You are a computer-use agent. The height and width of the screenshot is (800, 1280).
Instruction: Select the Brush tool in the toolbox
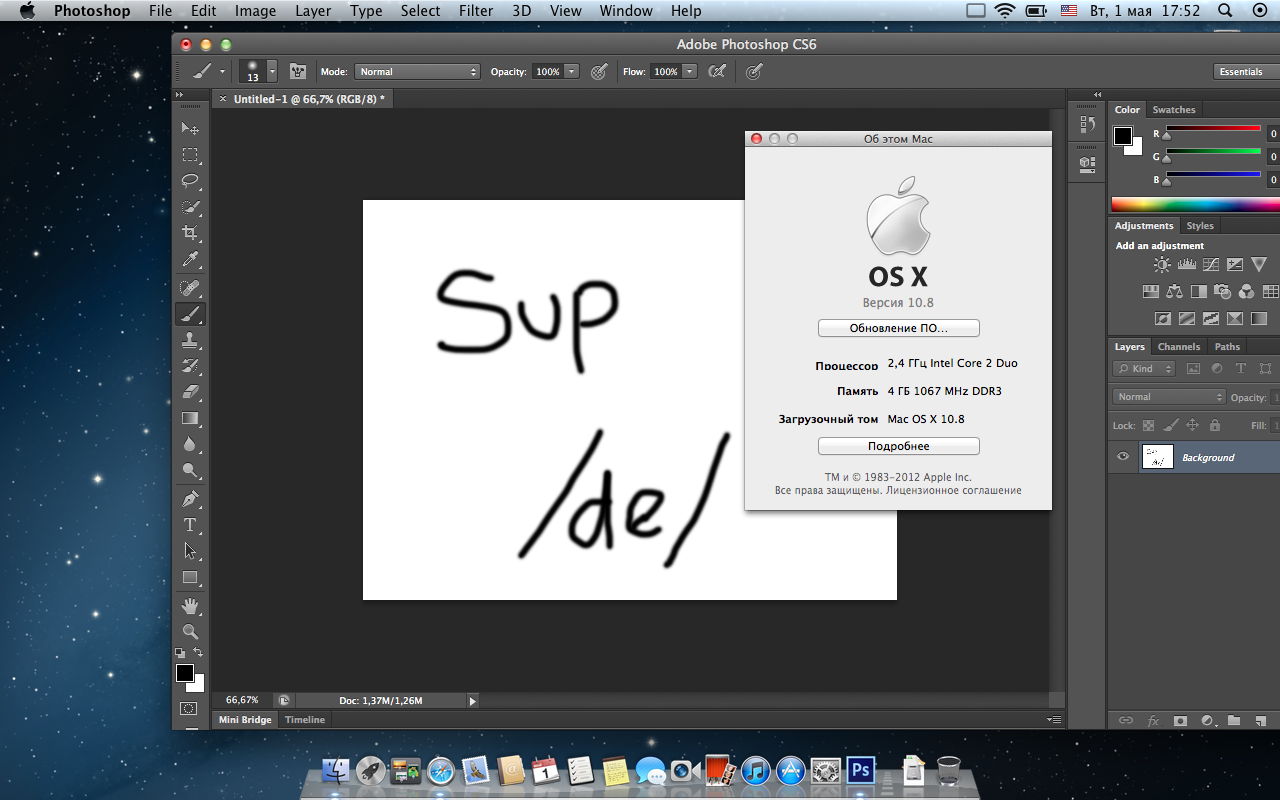pos(189,314)
